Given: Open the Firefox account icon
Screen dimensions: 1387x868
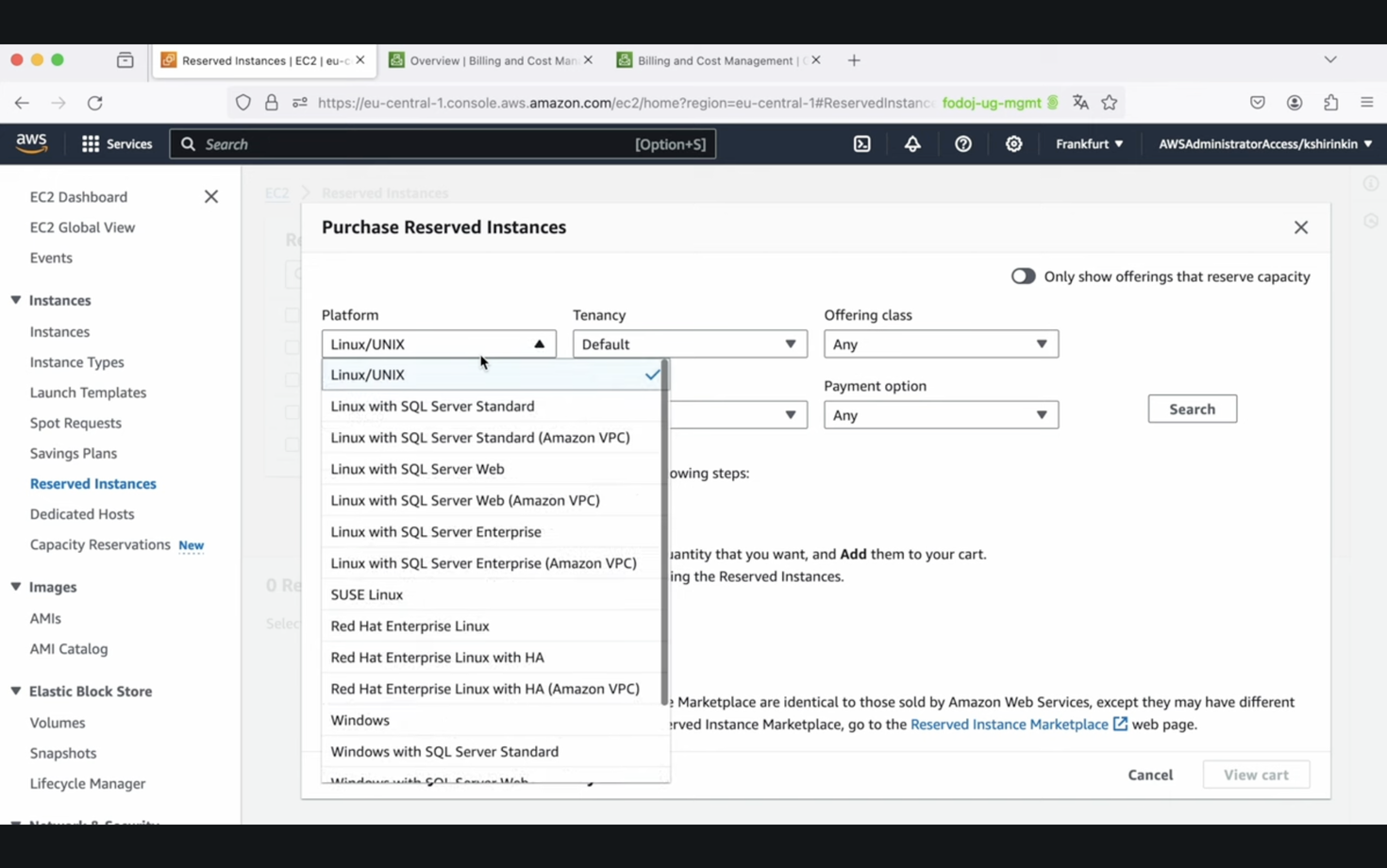Looking at the screenshot, I should coord(1295,103).
